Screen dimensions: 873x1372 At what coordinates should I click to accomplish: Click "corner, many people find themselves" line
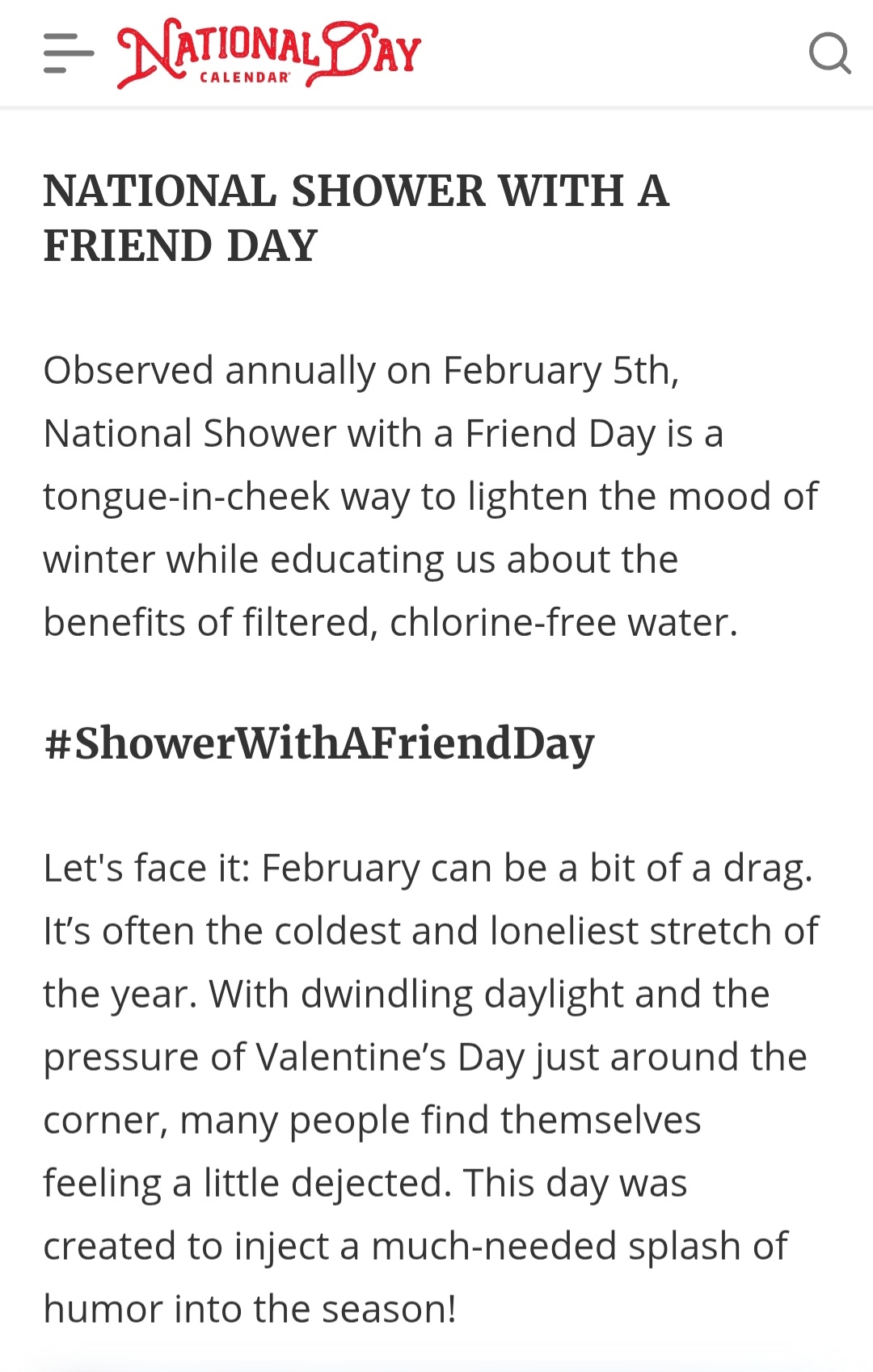coord(372,1121)
